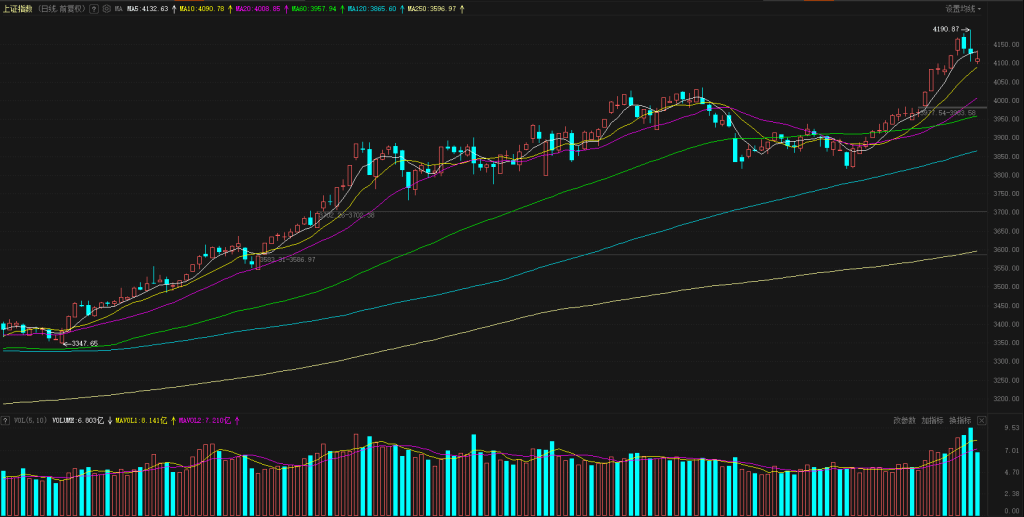Click 改参数 in the volume panel
This screenshot has height=517, width=1024.
pyautogui.click(x=904, y=420)
